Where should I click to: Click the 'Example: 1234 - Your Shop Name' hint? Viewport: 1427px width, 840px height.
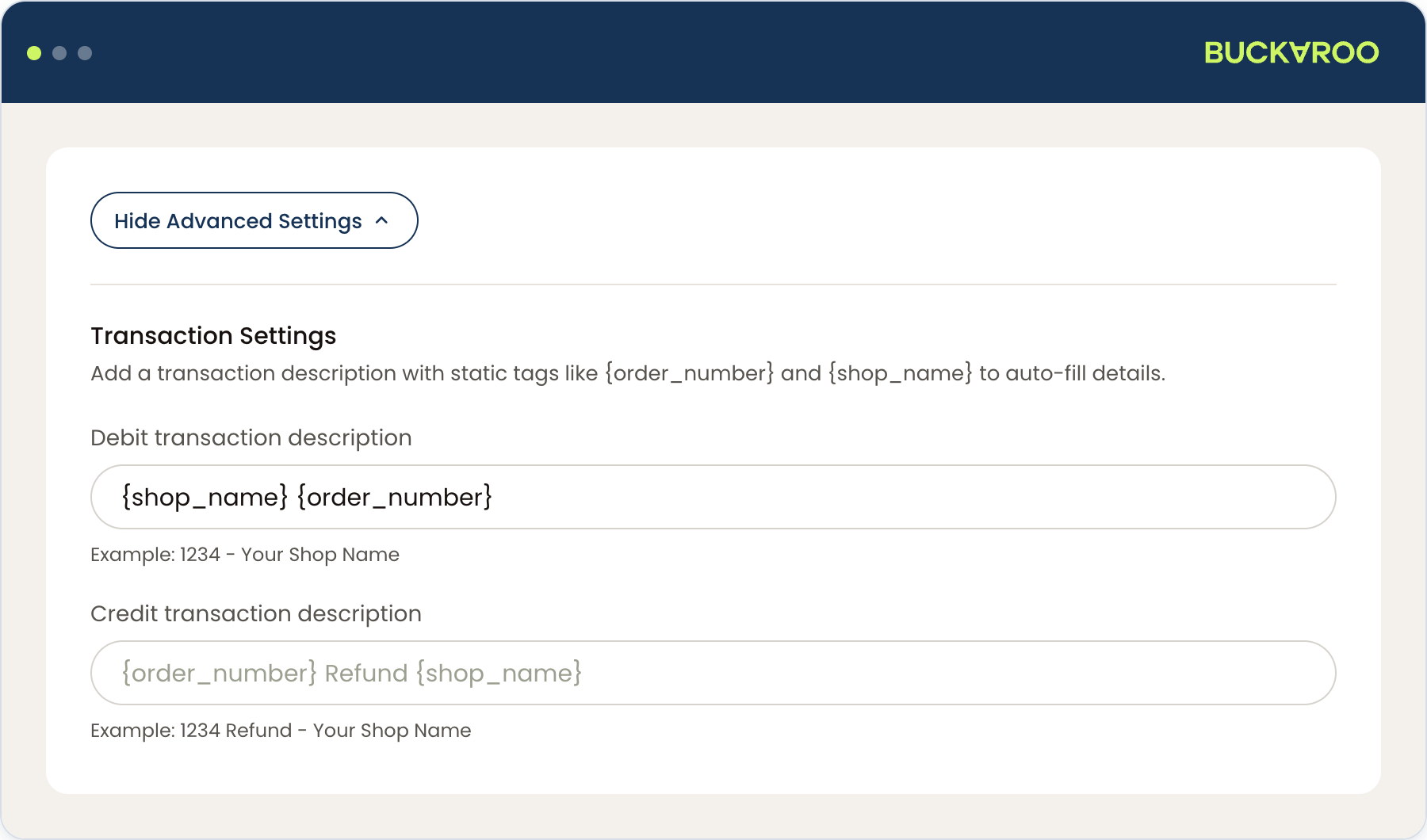[245, 555]
